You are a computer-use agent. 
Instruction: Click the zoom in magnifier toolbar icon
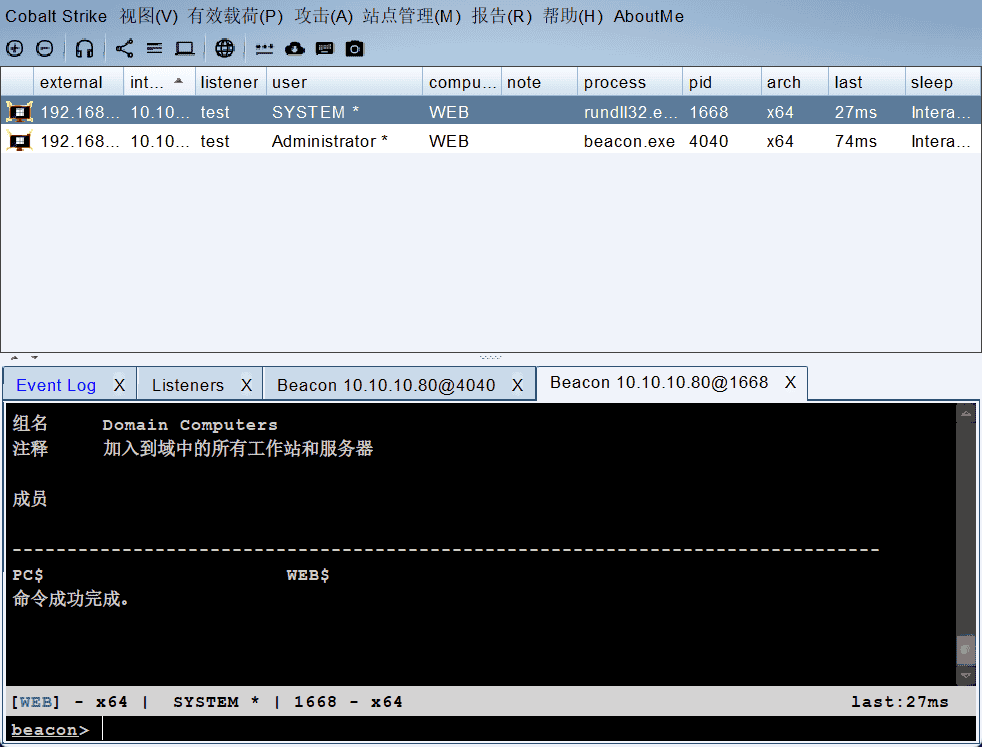tap(15, 48)
